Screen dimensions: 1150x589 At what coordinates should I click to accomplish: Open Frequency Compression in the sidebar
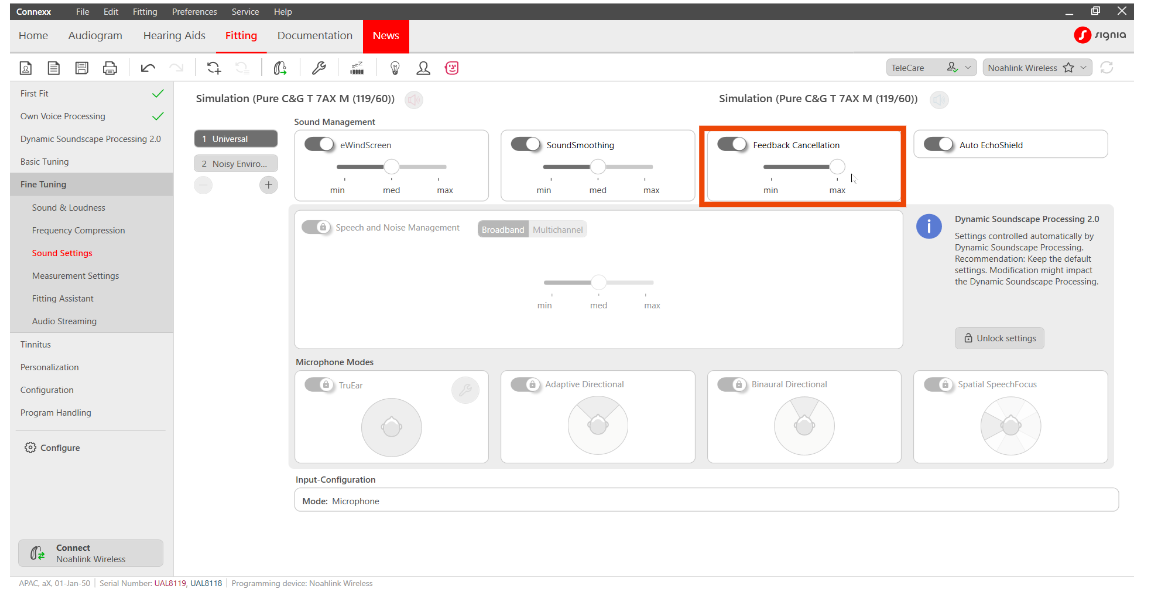click(78, 230)
